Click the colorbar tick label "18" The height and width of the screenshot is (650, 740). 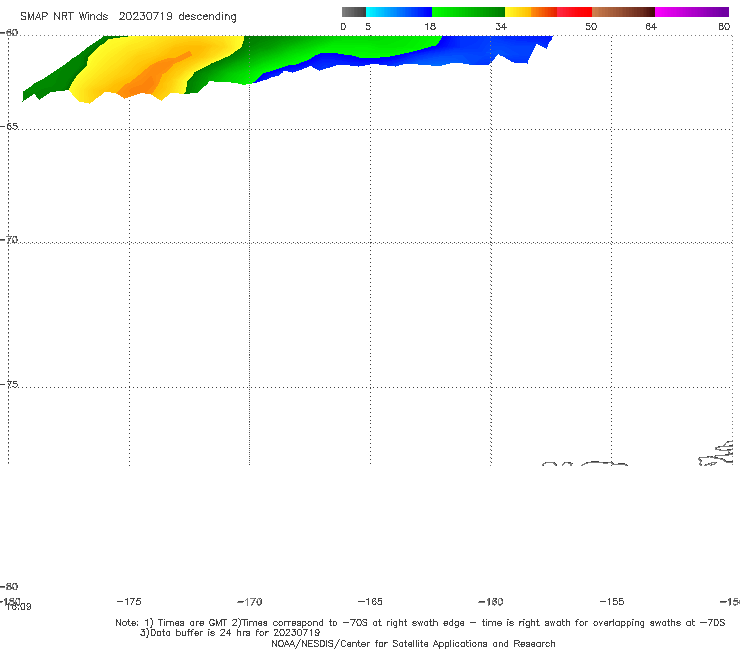(430, 26)
